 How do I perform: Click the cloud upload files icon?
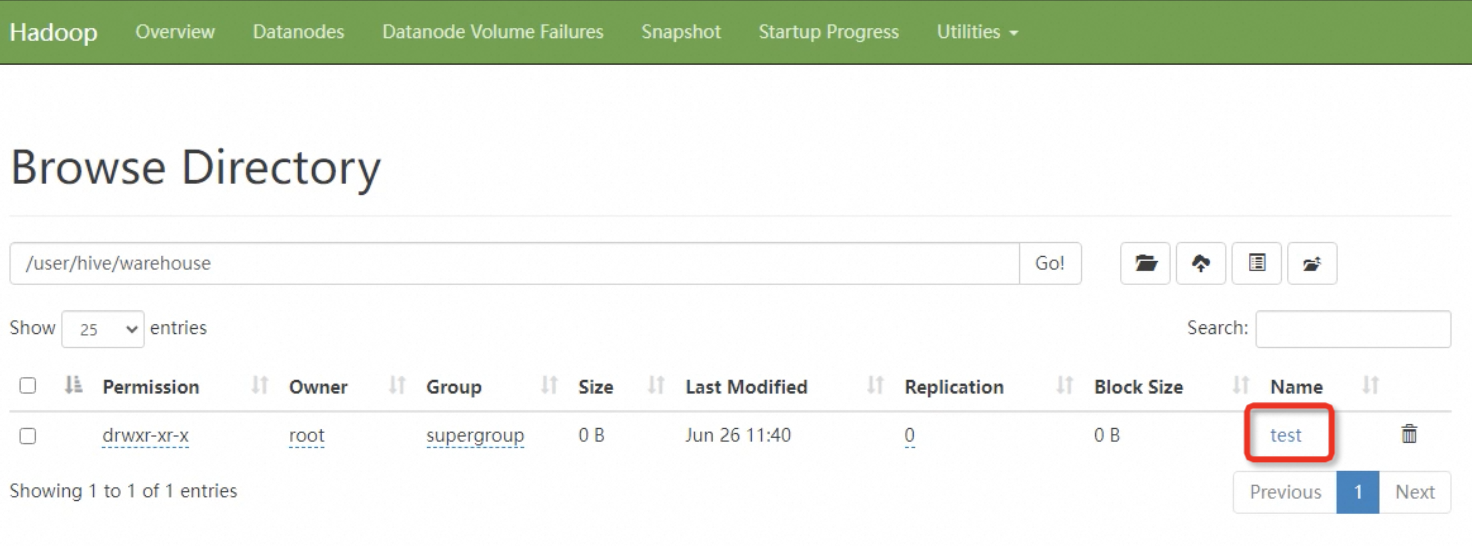pos(1201,264)
